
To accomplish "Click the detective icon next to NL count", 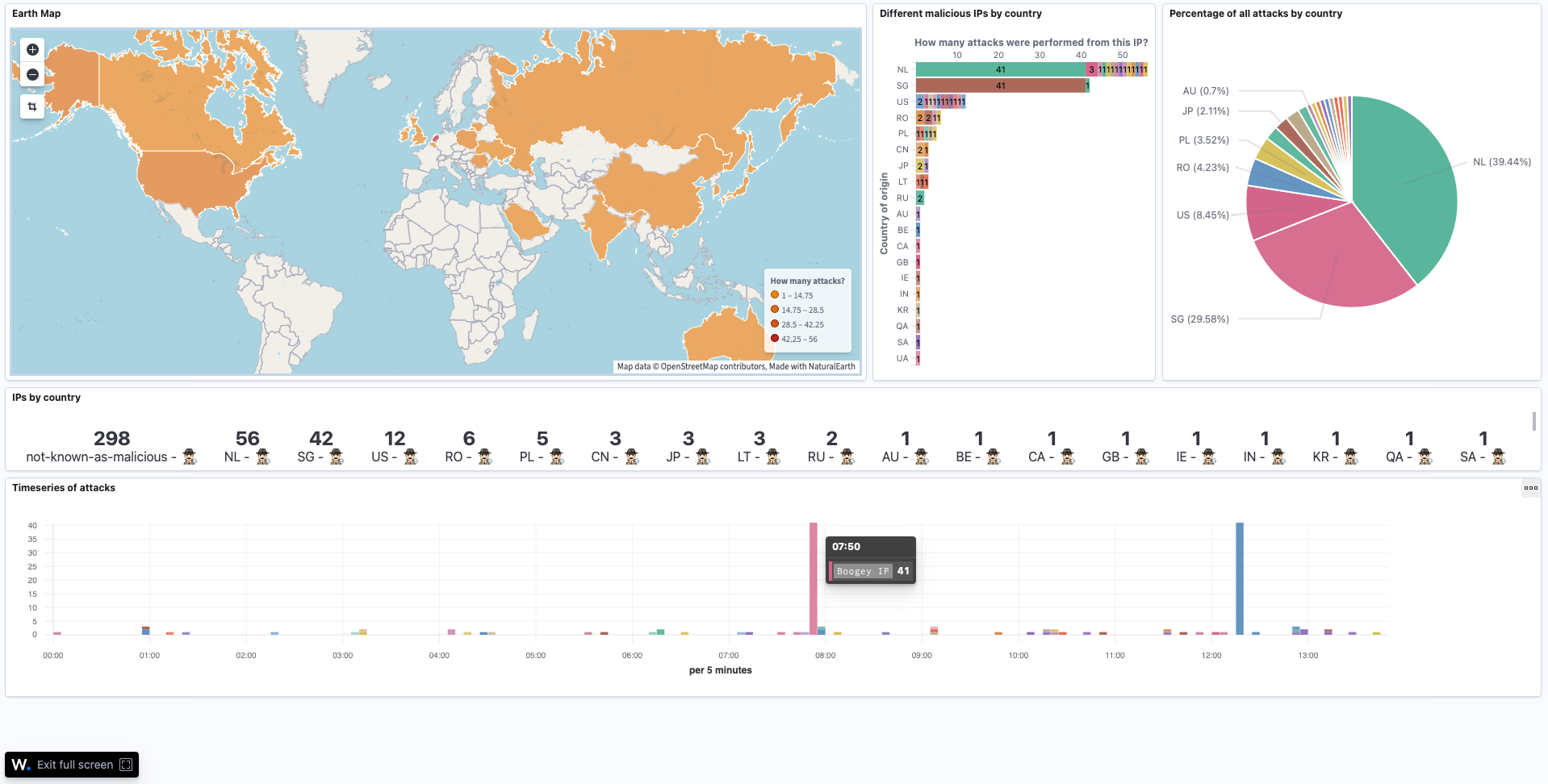I will coord(262,457).
